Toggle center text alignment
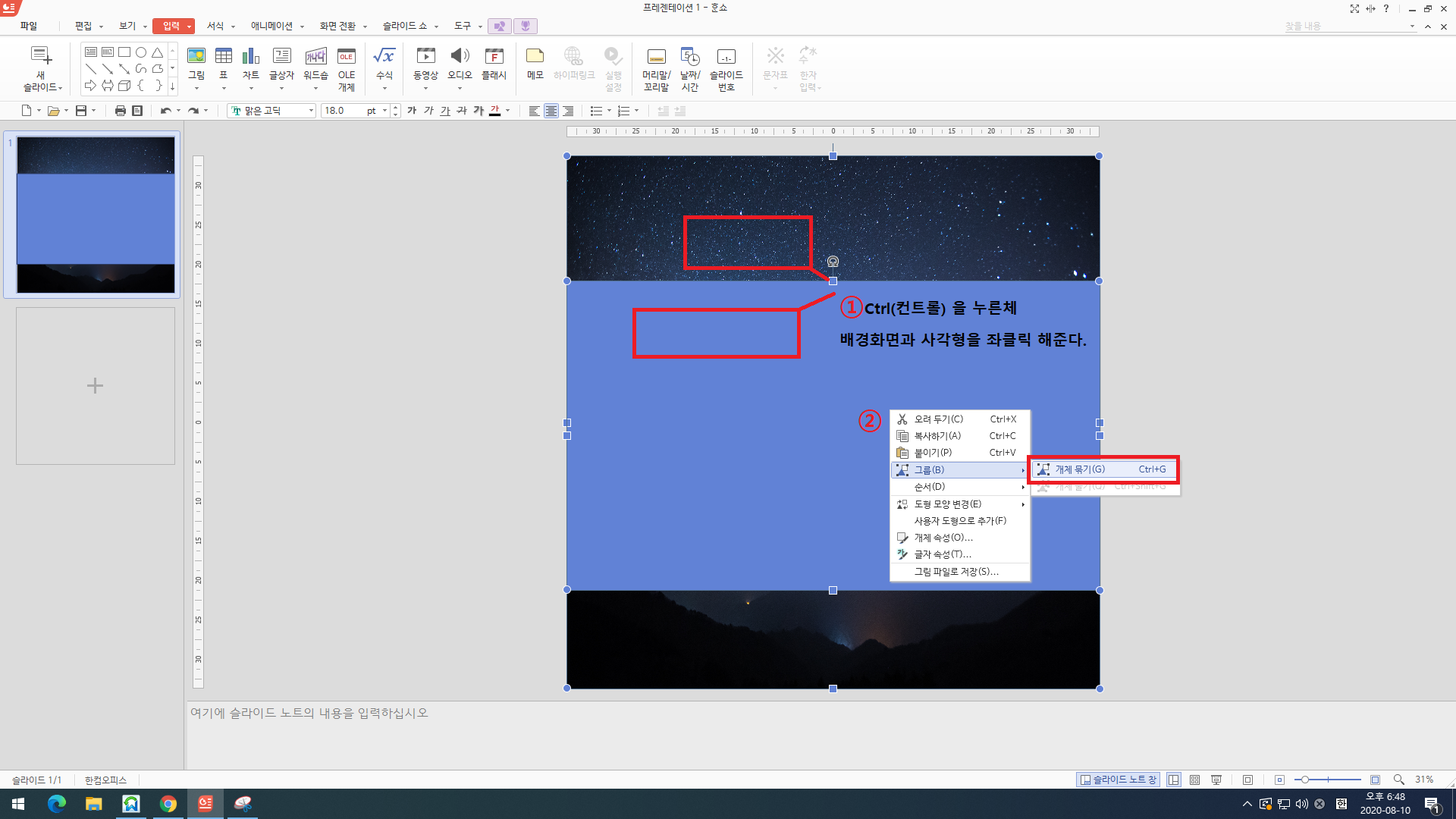 (x=551, y=111)
